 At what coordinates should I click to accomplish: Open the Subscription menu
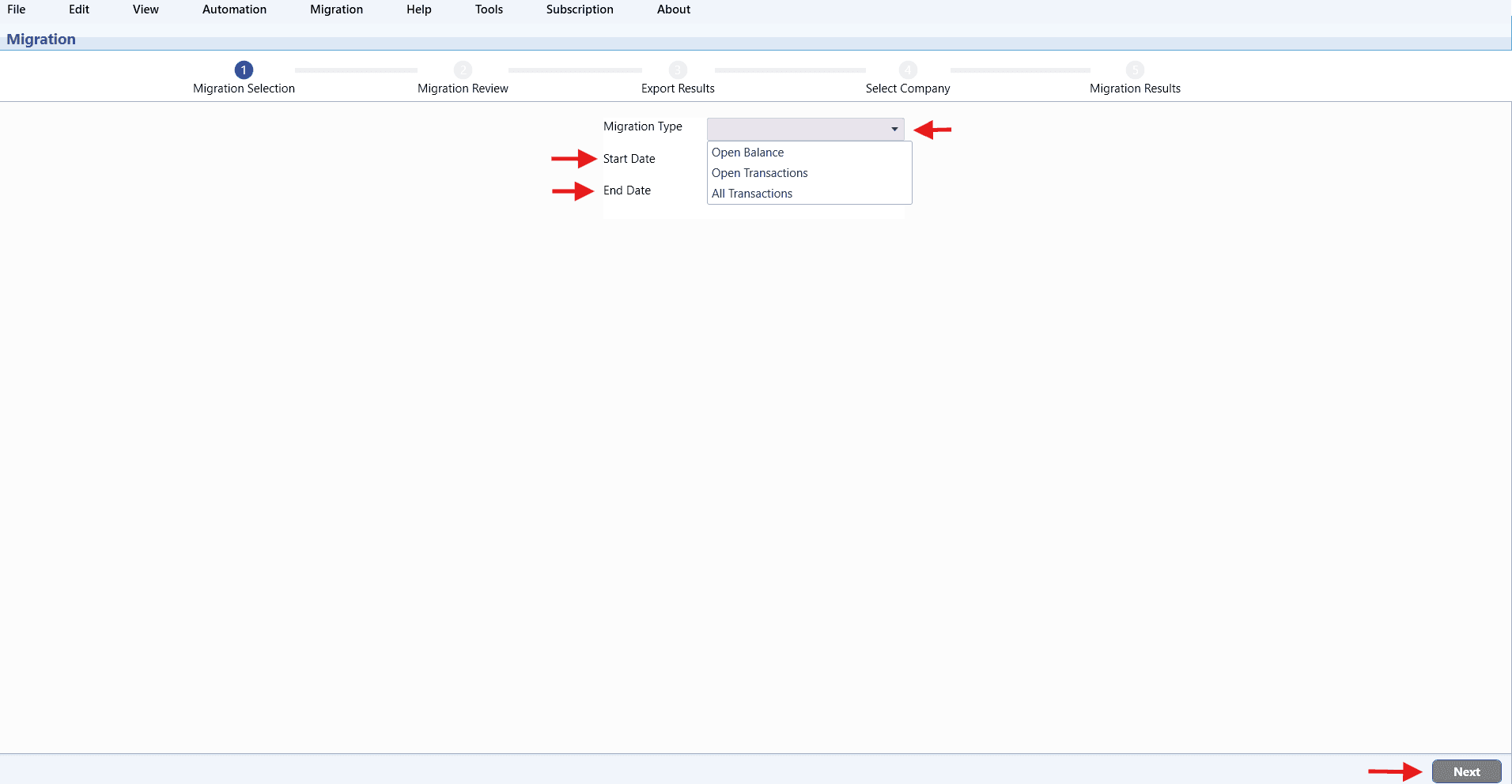(580, 9)
